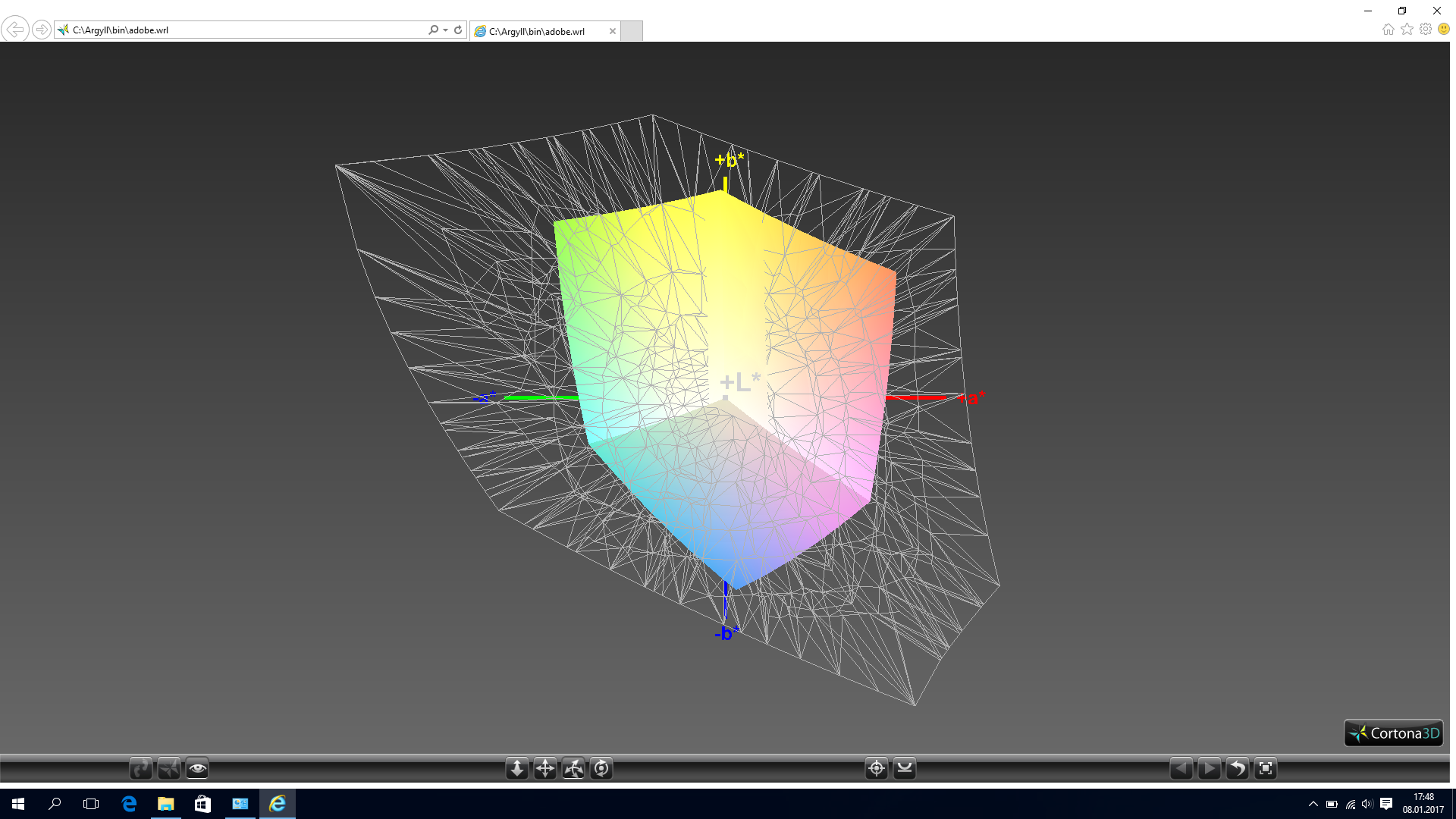Select the Walk navigation mode button
Viewport: 1456px width, 819px height.
140,768
